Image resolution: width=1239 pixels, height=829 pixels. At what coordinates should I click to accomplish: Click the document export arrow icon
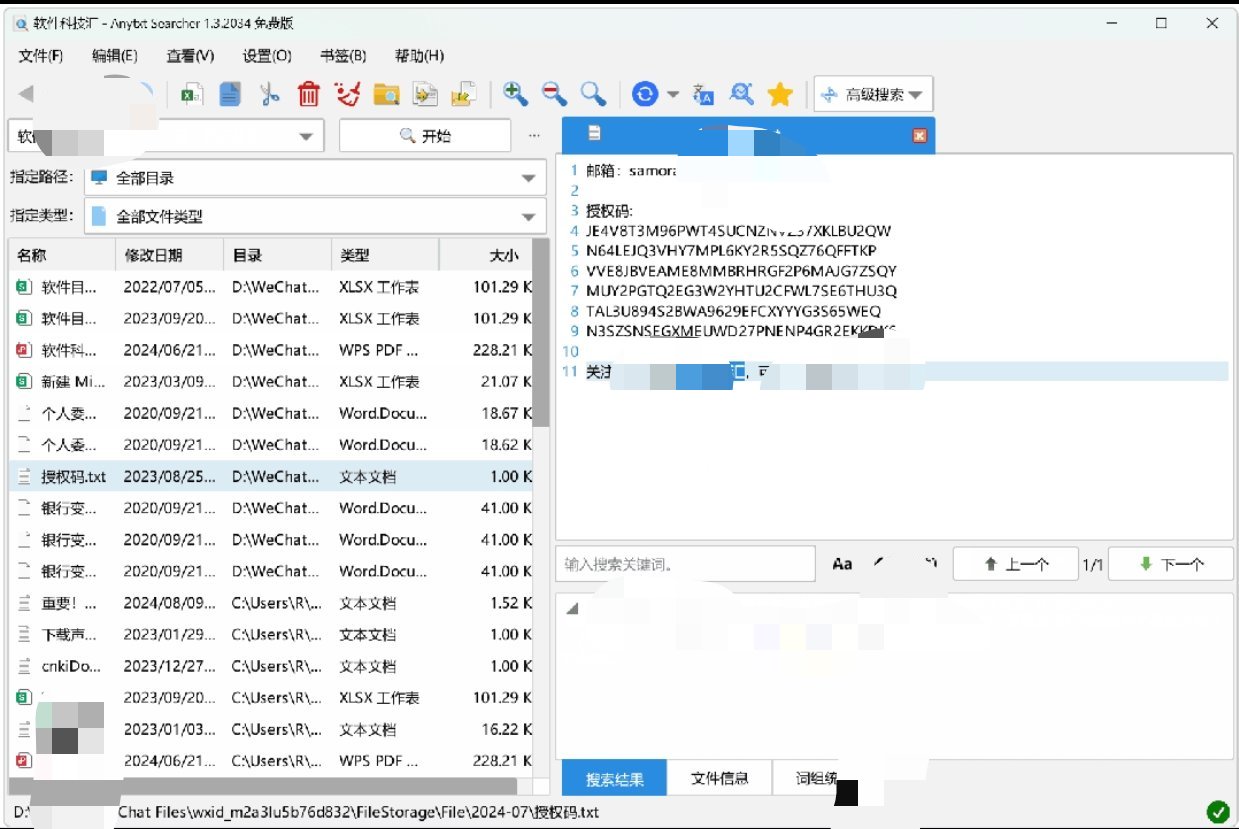pos(425,94)
